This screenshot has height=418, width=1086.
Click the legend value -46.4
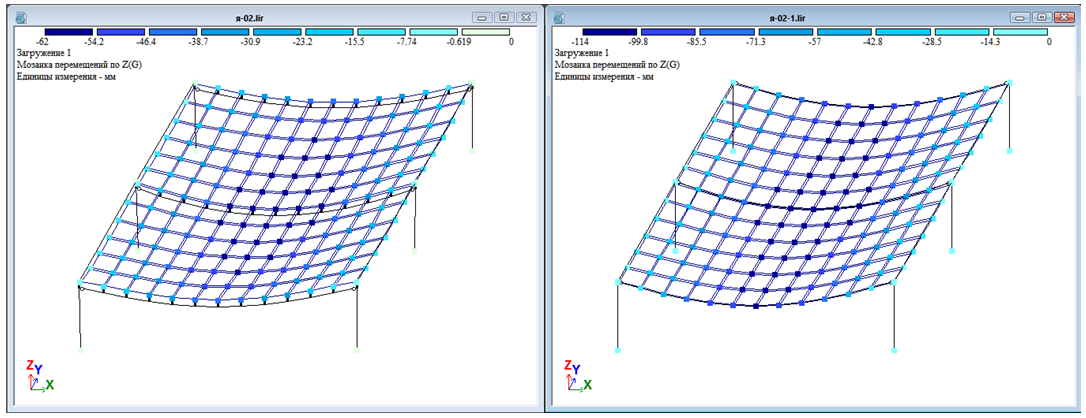tap(148, 42)
